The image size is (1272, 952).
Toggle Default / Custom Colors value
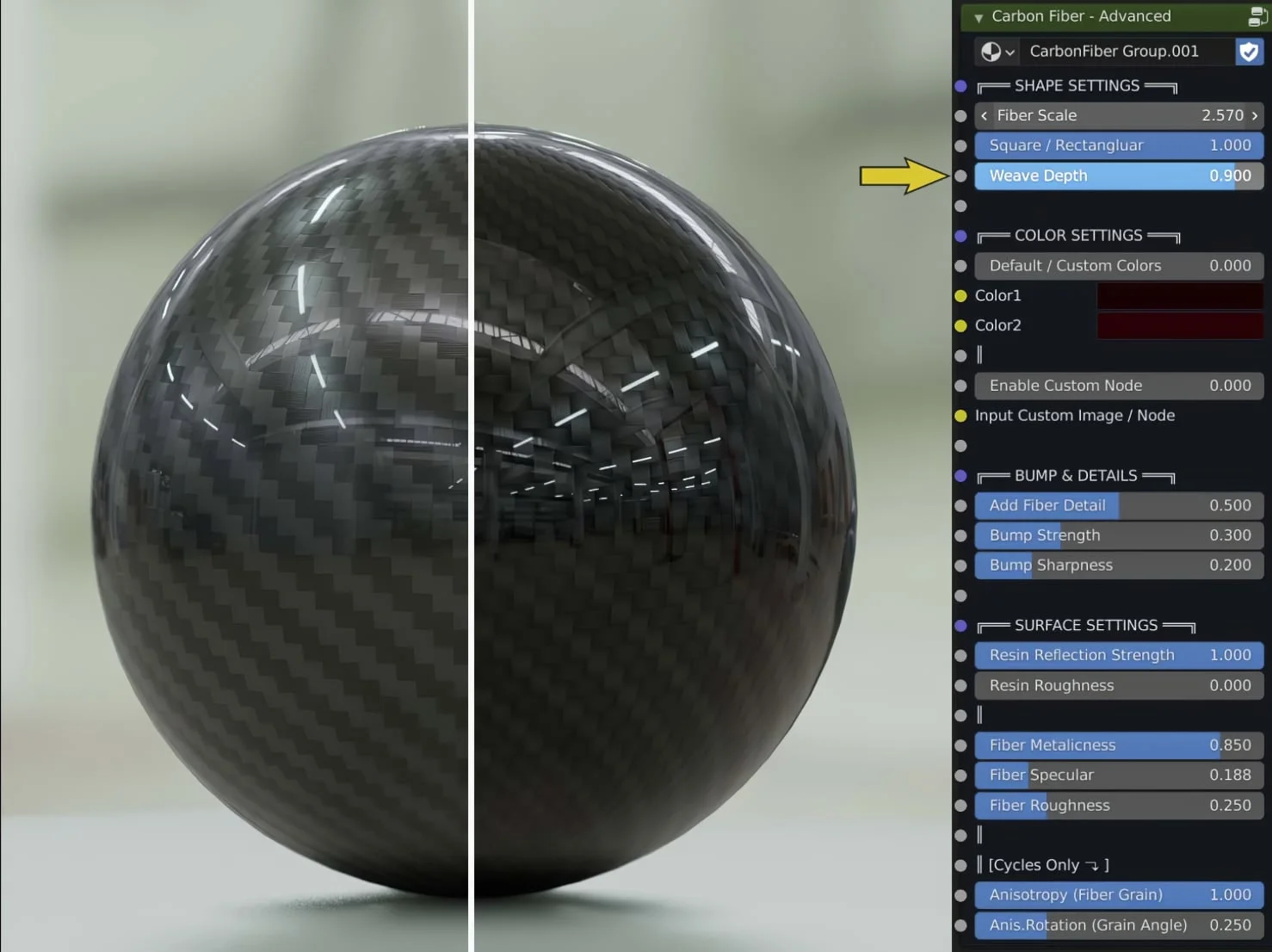pyautogui.click(x=1118, y=266)
